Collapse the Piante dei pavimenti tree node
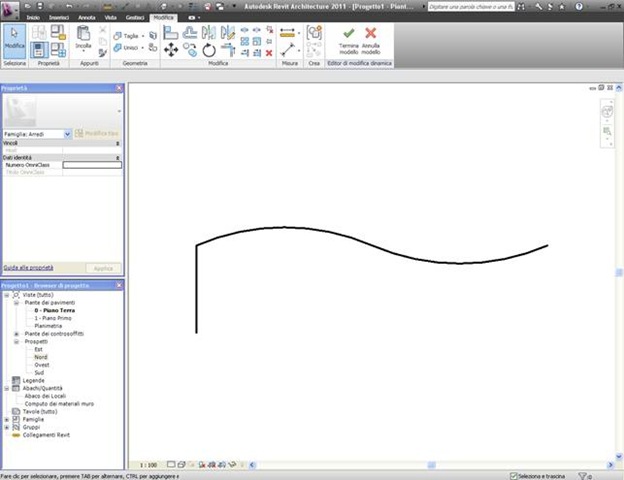 (16, 302)
